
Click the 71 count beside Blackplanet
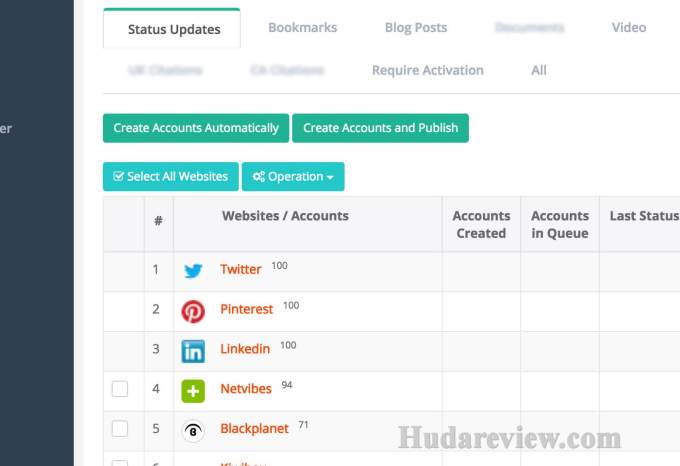(x=303, y=425)
